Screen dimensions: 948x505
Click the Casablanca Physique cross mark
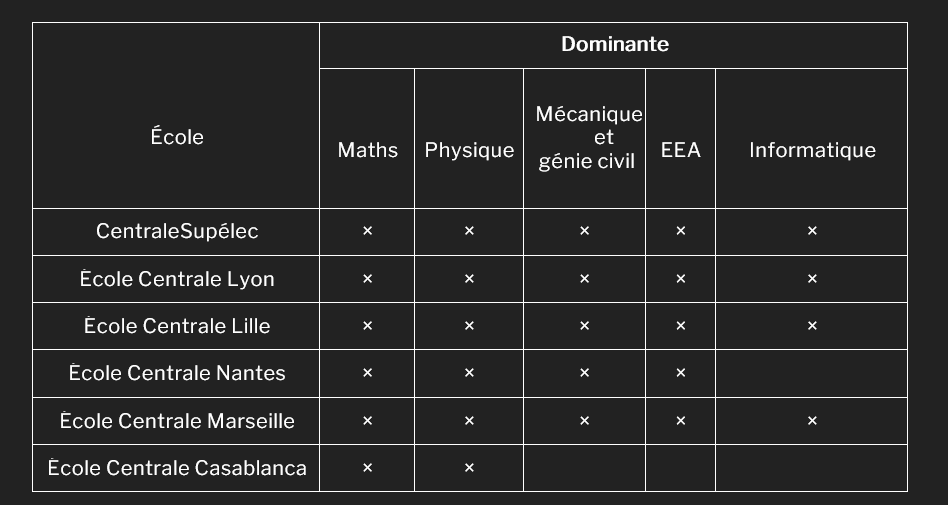click(x=469, y=468)
